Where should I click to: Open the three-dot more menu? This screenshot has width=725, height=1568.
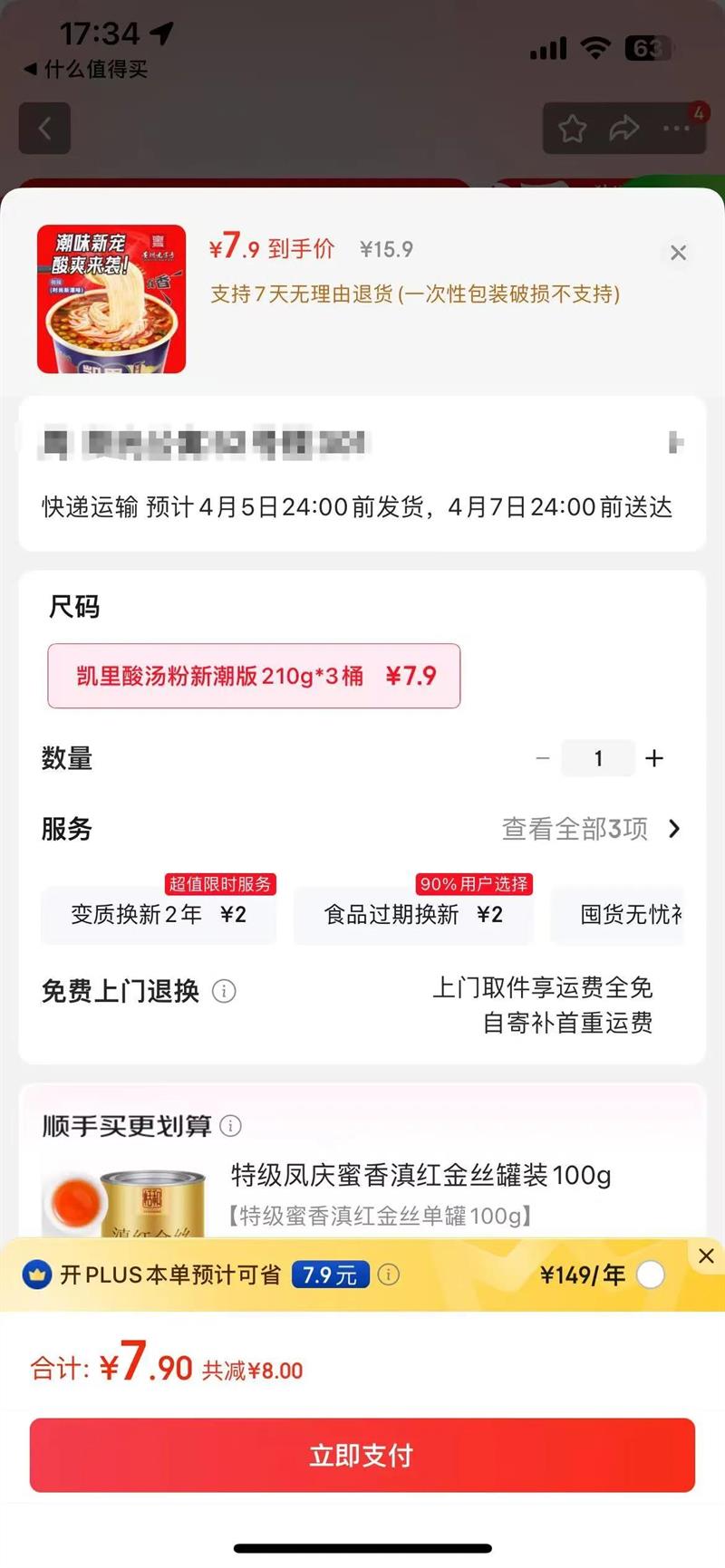(x=676, y=129)
